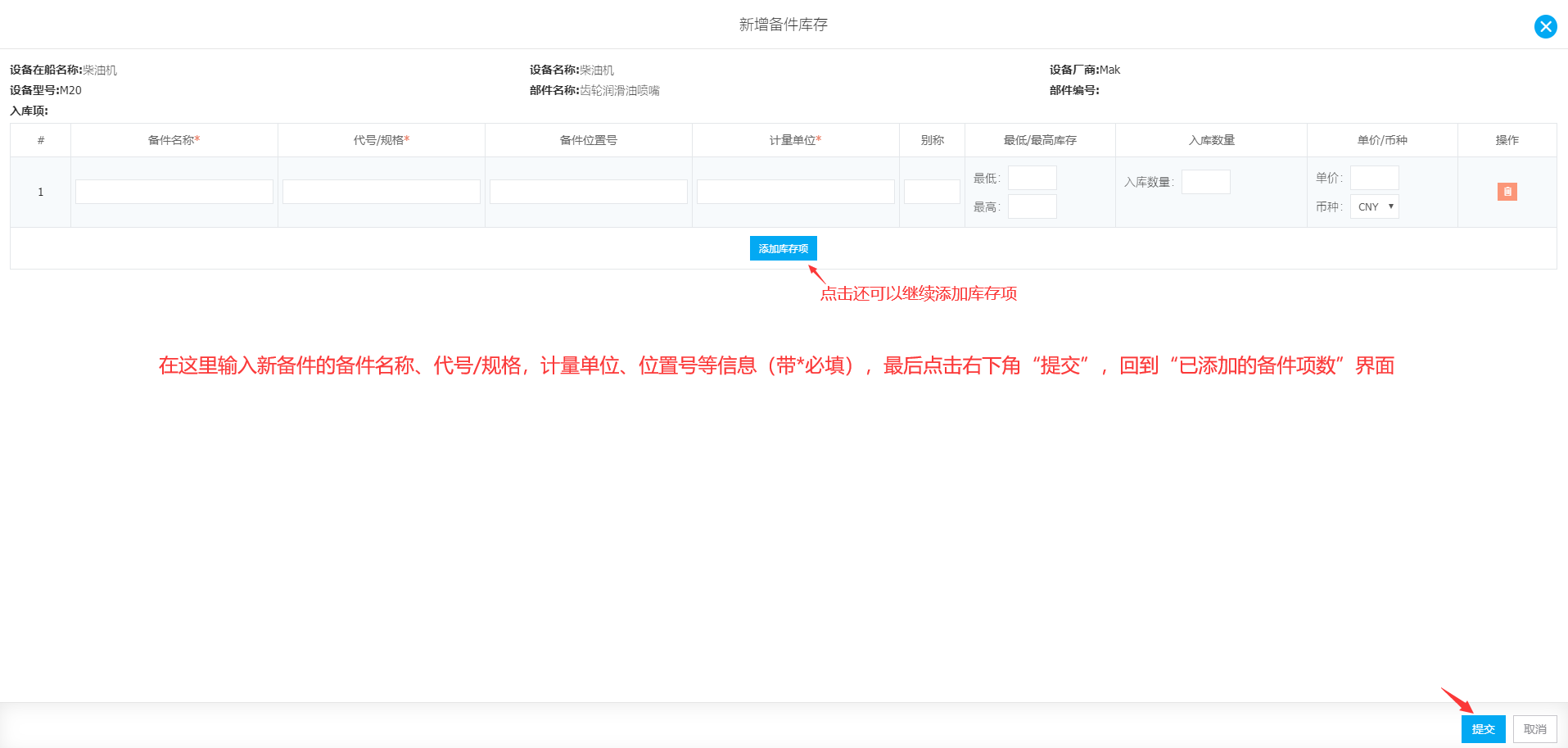The height and width of the screenshot is (748, 1568).
Task: Click the 新增备件库存 dialog title
Action: [783, 25]
